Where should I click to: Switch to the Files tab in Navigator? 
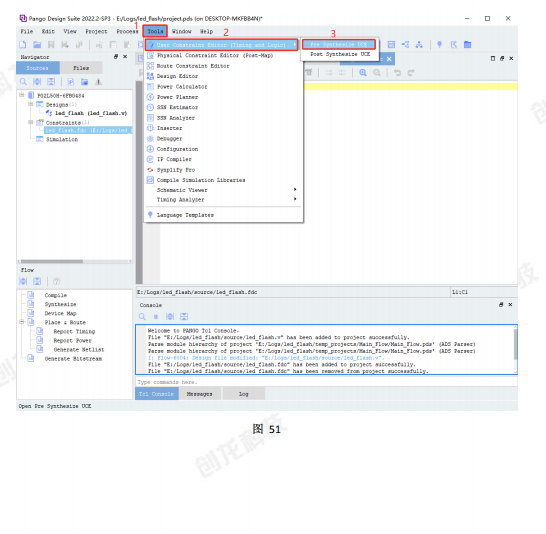81,68
